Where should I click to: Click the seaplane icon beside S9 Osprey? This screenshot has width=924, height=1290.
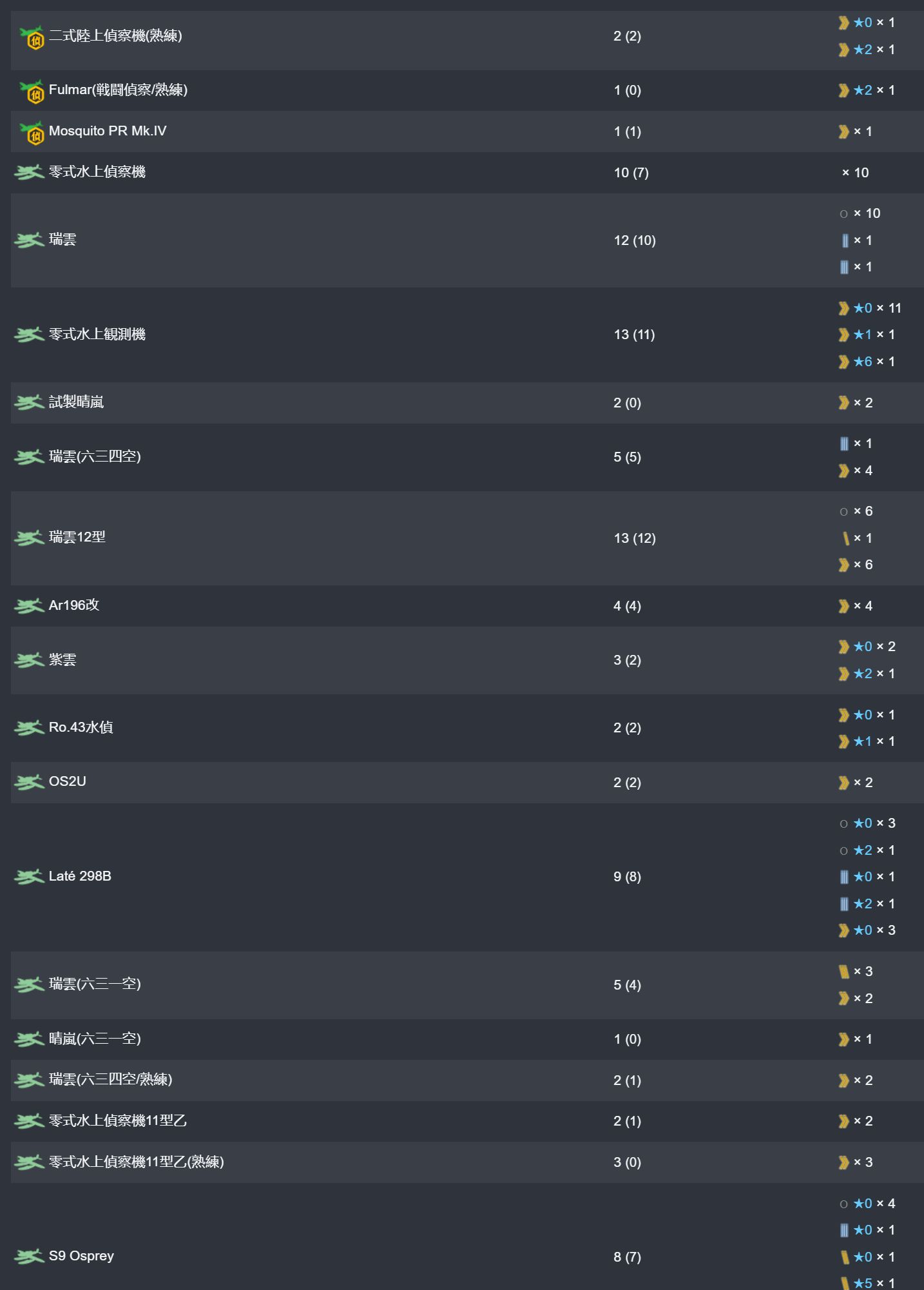tap(29, 1256)
